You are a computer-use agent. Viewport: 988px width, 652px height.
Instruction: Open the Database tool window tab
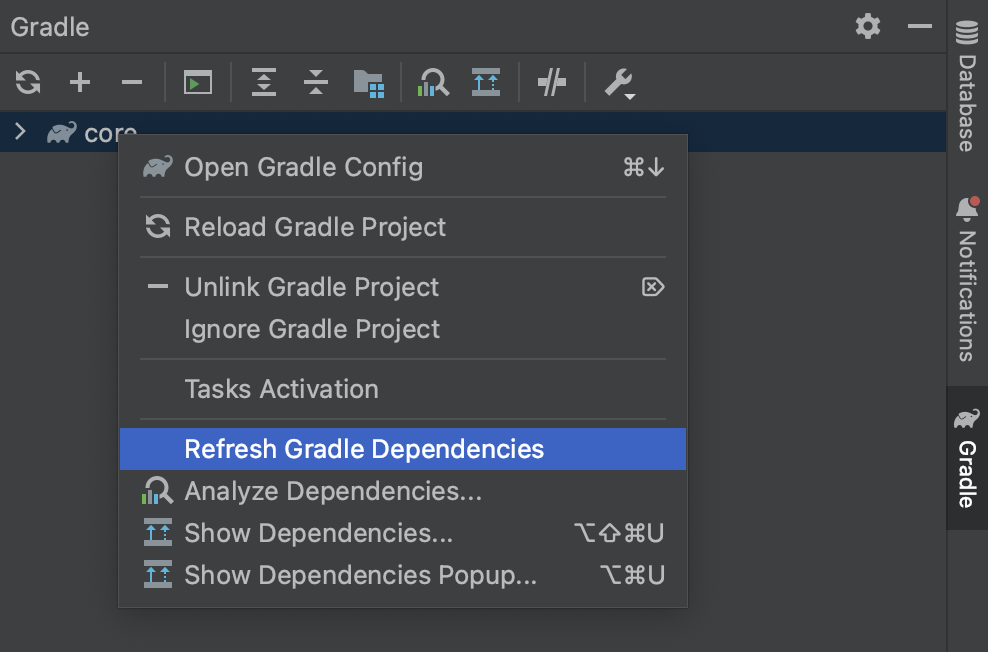[x=967, y=86]
